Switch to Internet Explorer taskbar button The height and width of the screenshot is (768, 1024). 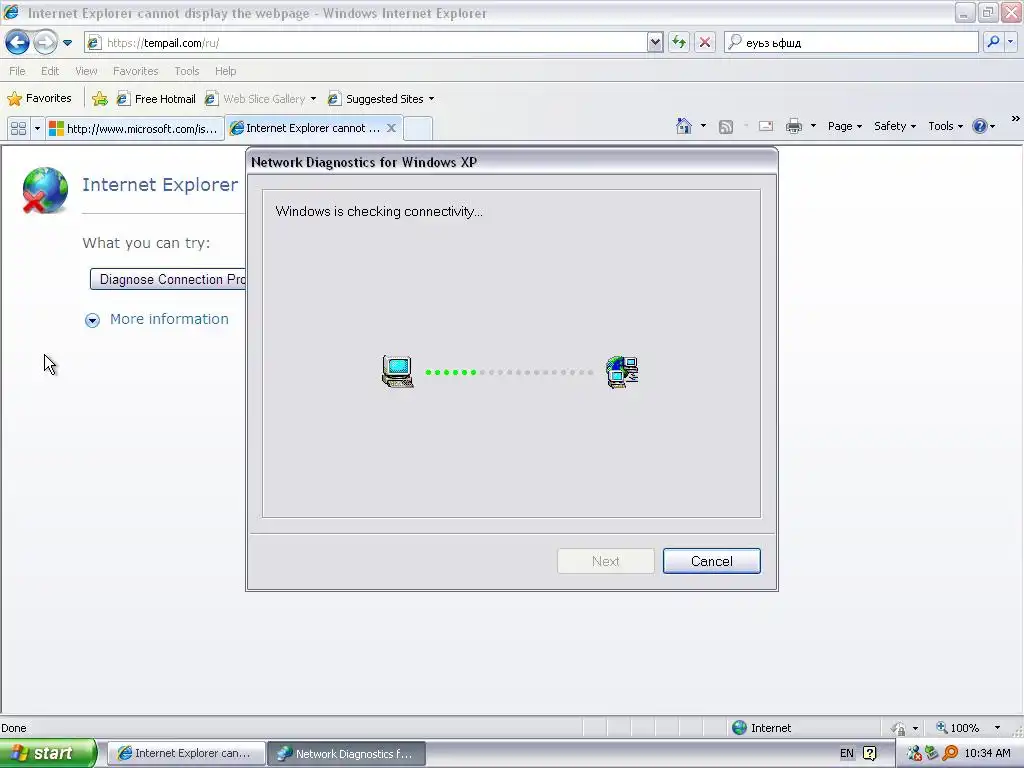coord(186,754)
